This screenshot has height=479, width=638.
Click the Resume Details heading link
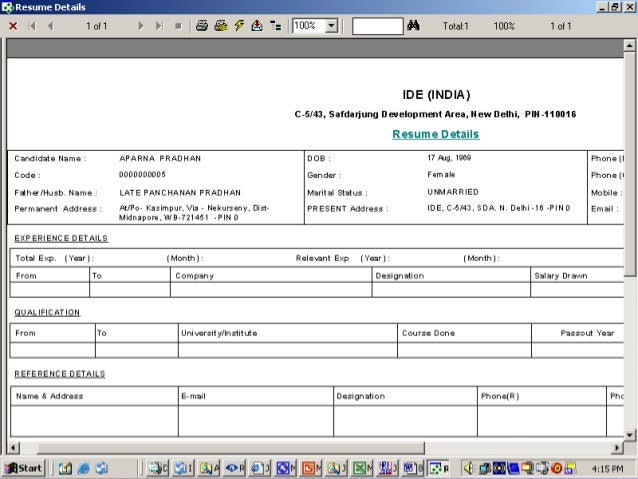click(436, 134)
